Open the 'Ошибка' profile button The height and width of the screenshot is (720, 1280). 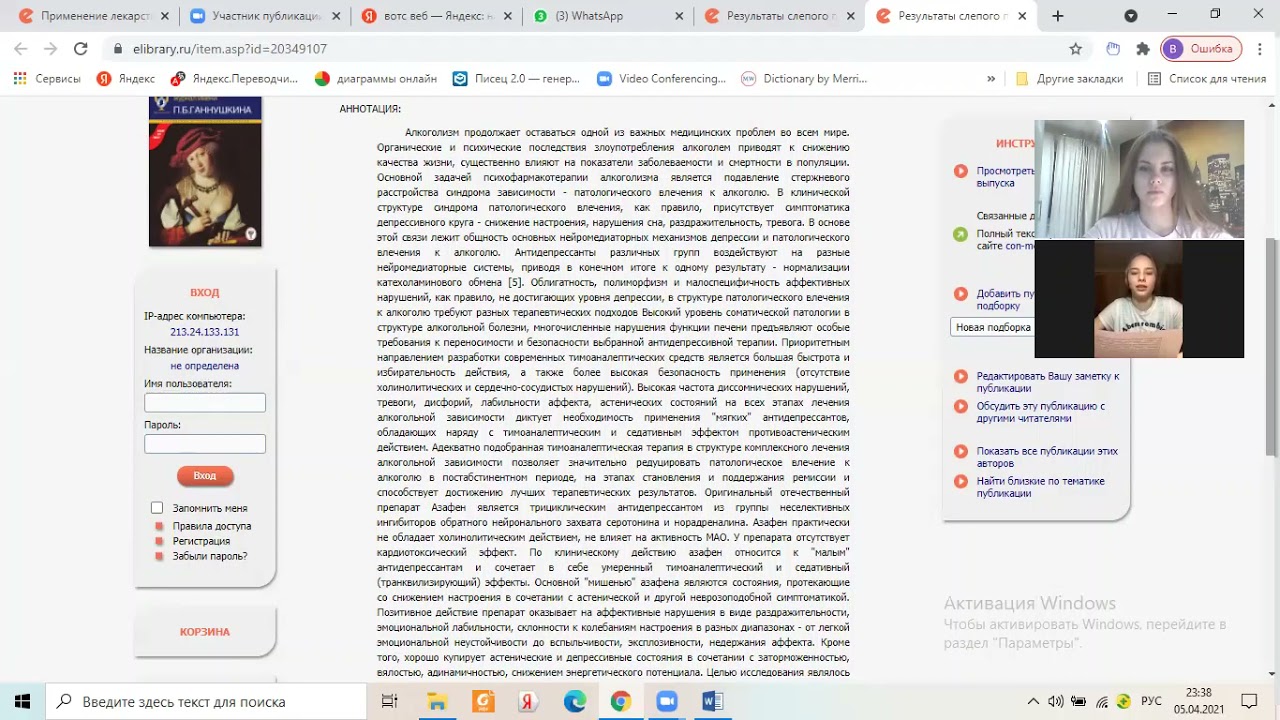coord(1201,49)
